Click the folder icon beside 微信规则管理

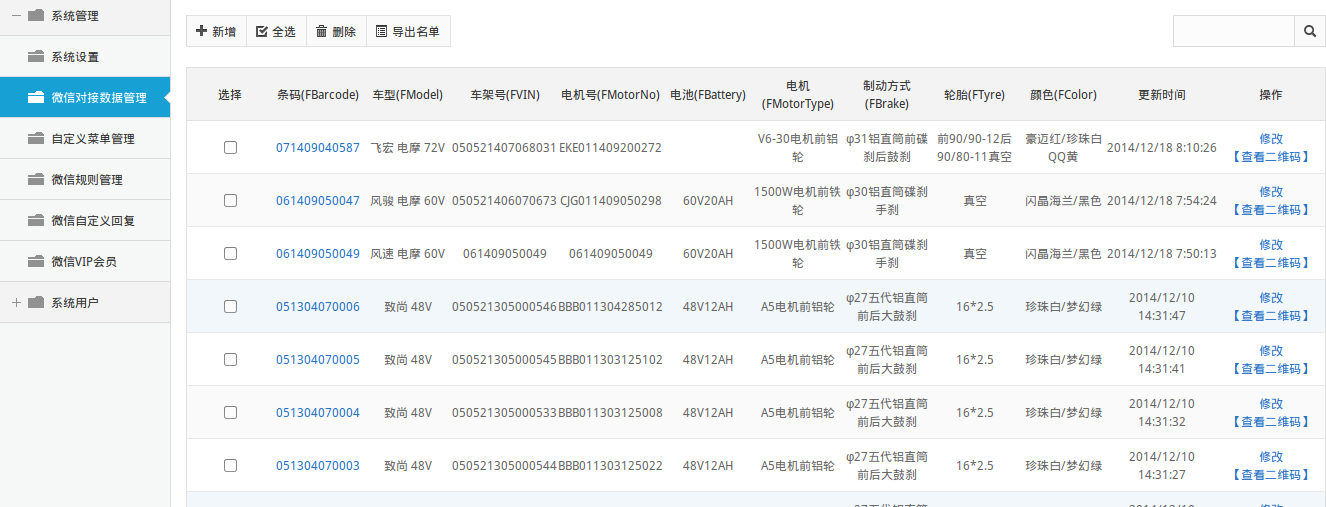(x=36, y=180)
